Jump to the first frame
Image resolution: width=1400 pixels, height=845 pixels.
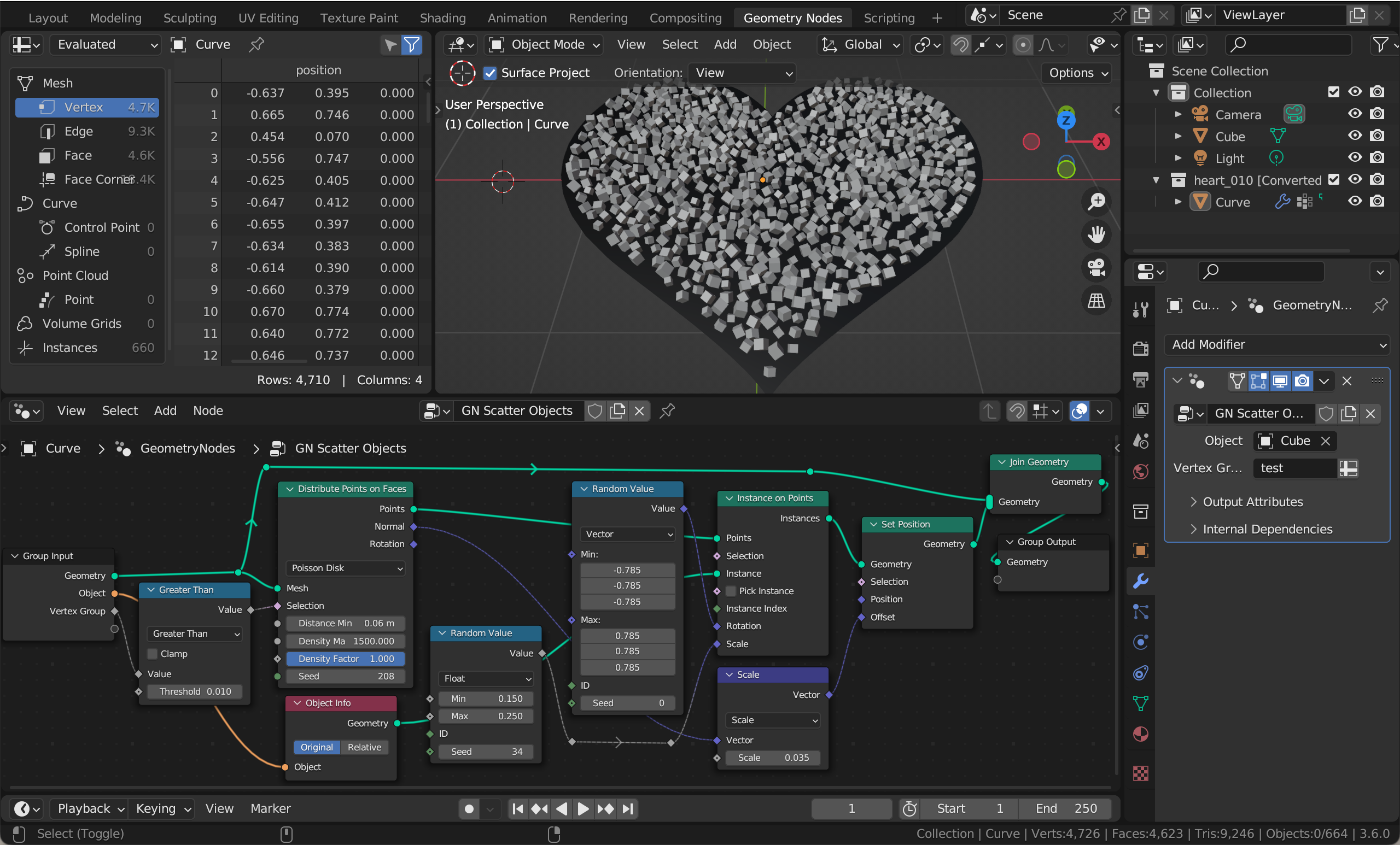pos(517,809)
